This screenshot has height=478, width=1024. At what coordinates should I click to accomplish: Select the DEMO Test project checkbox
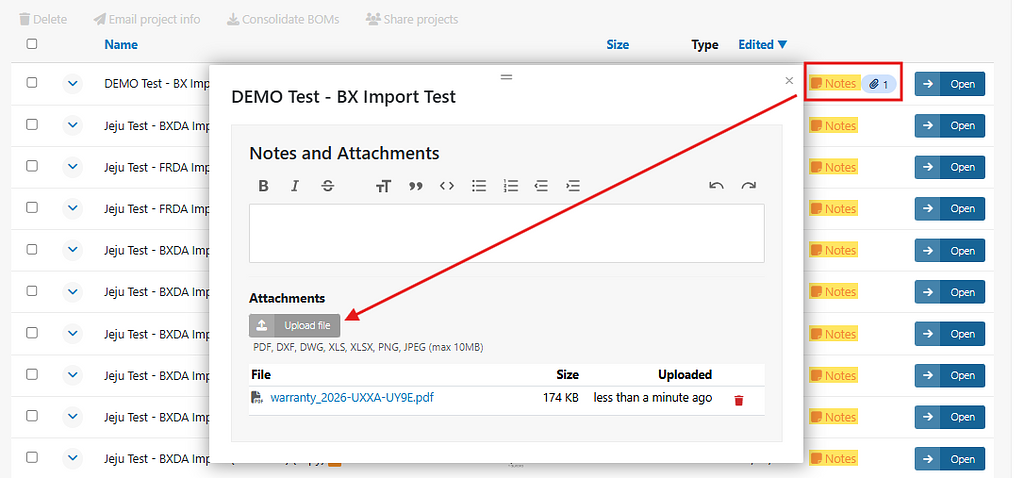coord(32,83)
